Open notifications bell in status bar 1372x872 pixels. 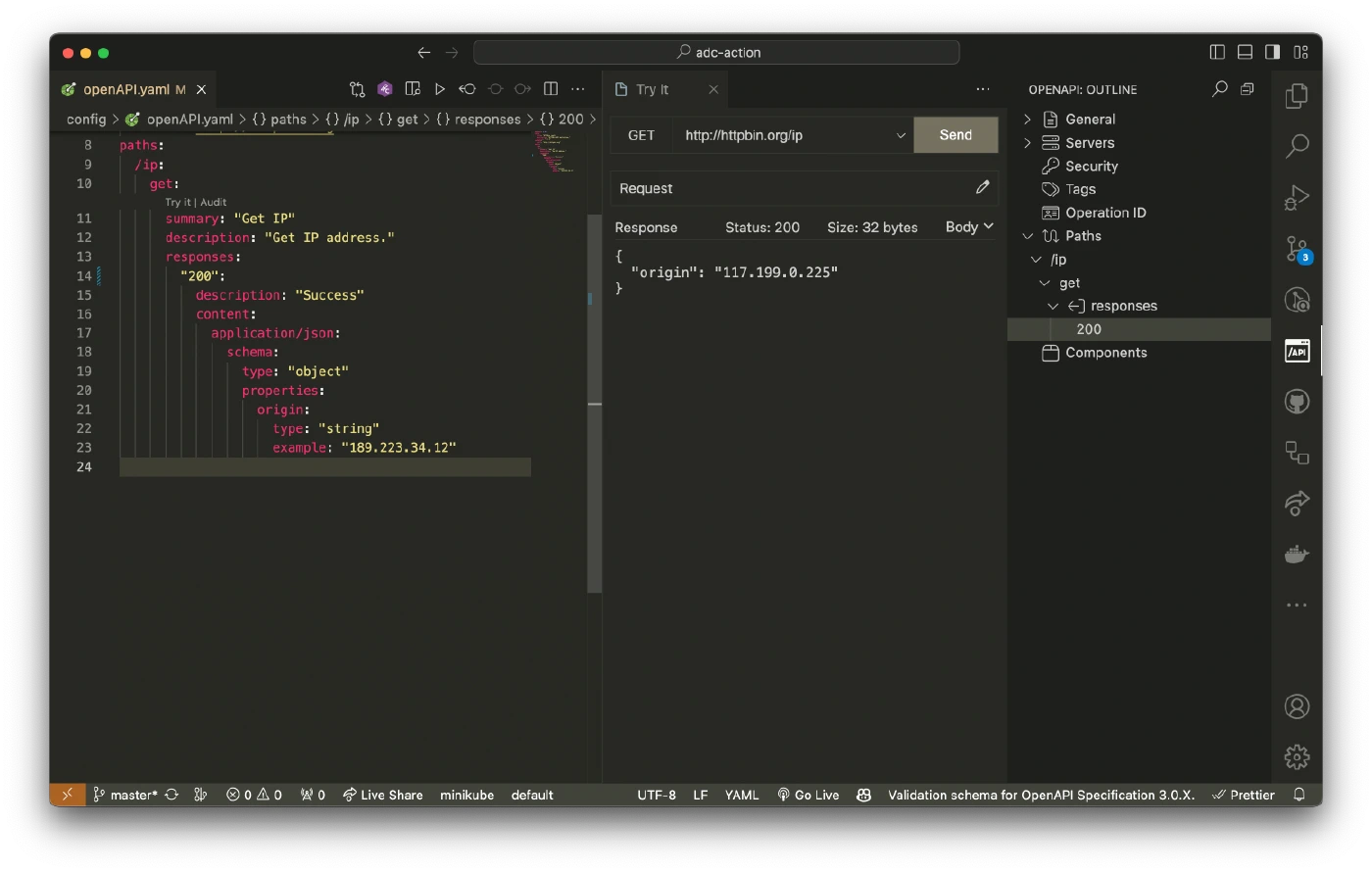tap(1299, 795)
